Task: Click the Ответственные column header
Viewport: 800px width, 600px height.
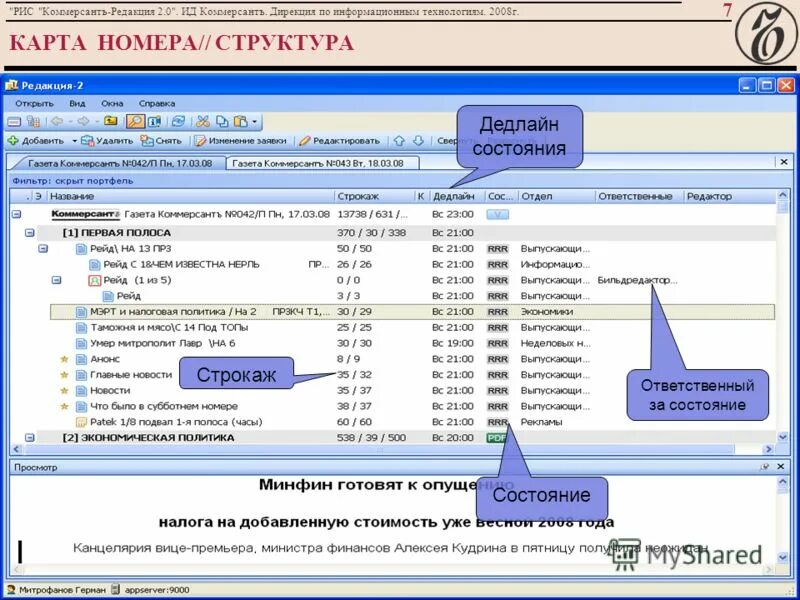Action: click(639, 196)
